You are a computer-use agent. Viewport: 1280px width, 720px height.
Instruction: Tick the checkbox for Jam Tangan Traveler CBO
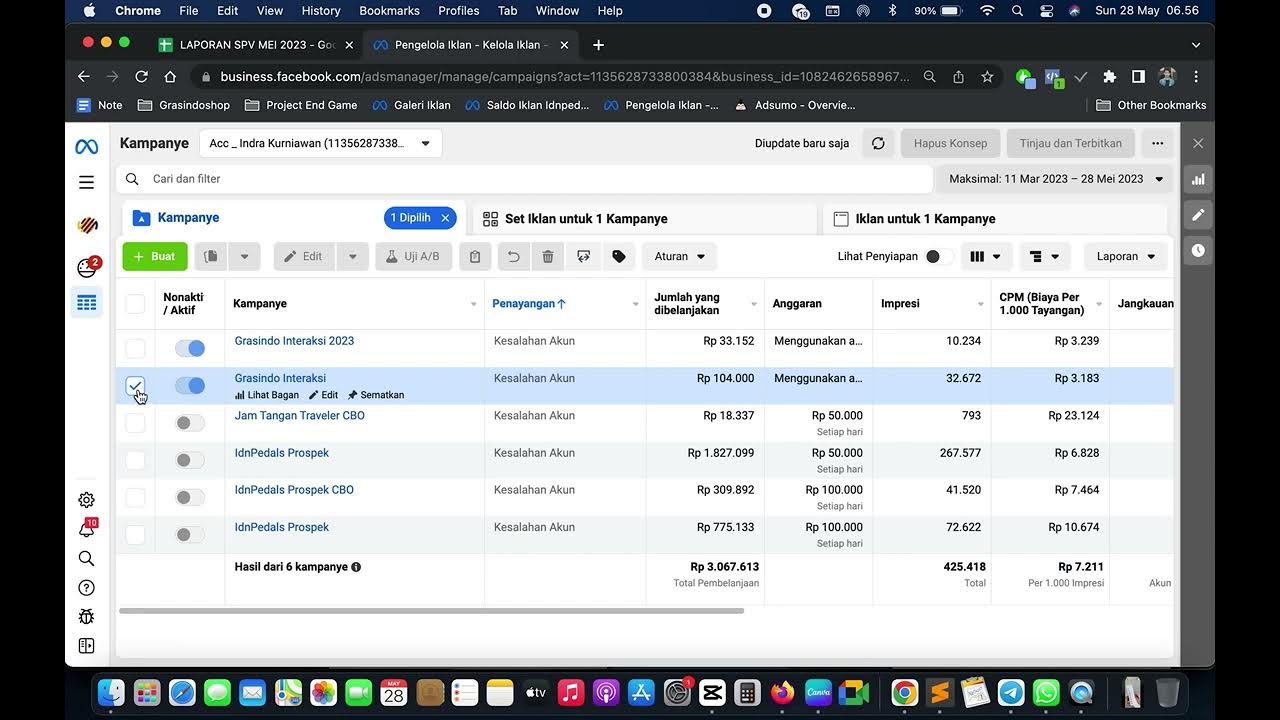(135, 423)
